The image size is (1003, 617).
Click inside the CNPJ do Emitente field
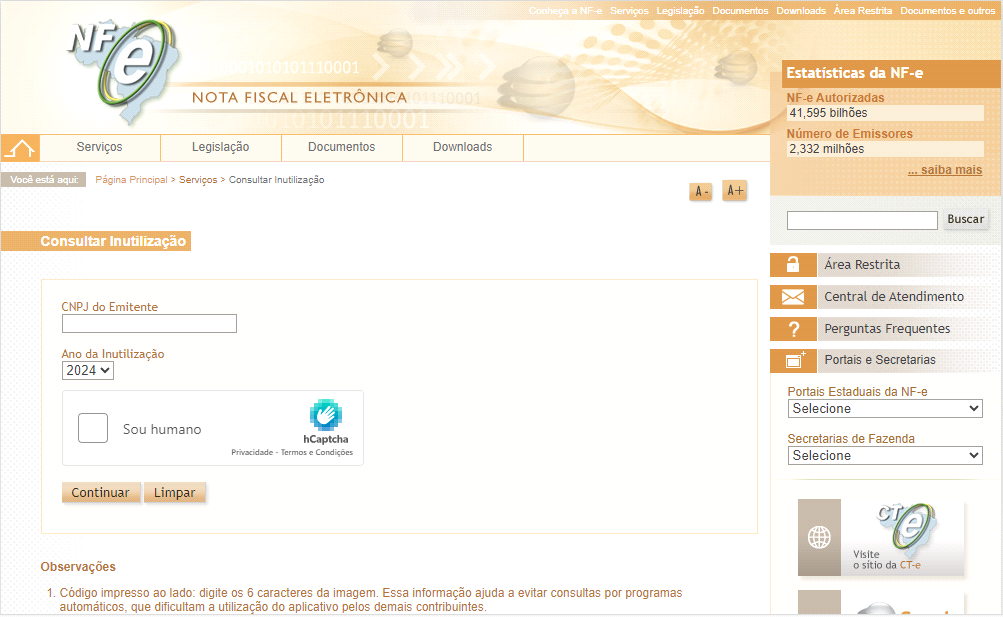pos(148,323)
